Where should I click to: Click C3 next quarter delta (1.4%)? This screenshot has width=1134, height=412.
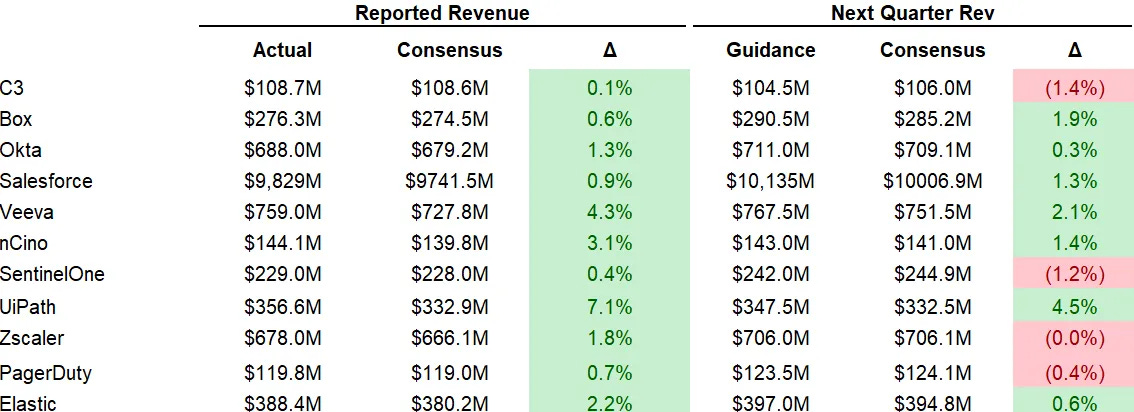[1074, 88]
